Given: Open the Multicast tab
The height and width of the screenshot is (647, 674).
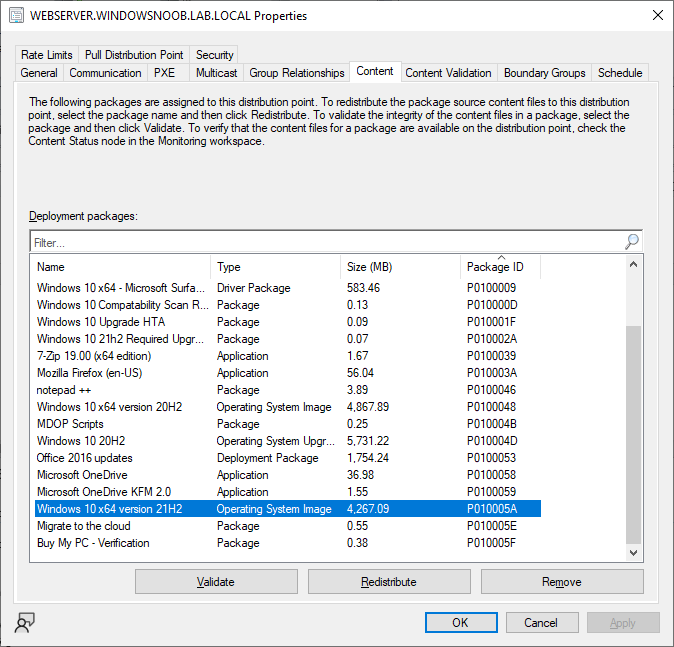Looking at the screenshot, I should pos(217,73).
